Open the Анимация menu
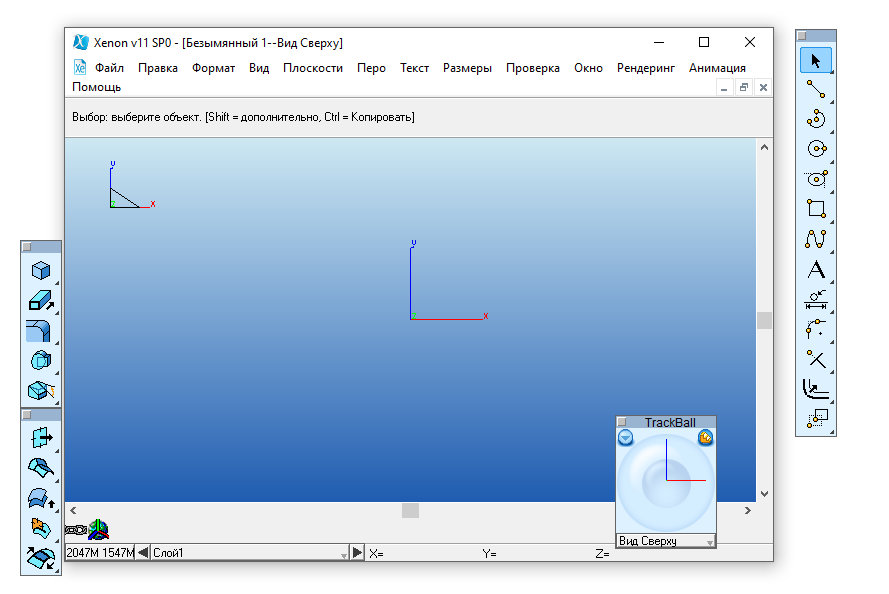 tap(717, 68)
